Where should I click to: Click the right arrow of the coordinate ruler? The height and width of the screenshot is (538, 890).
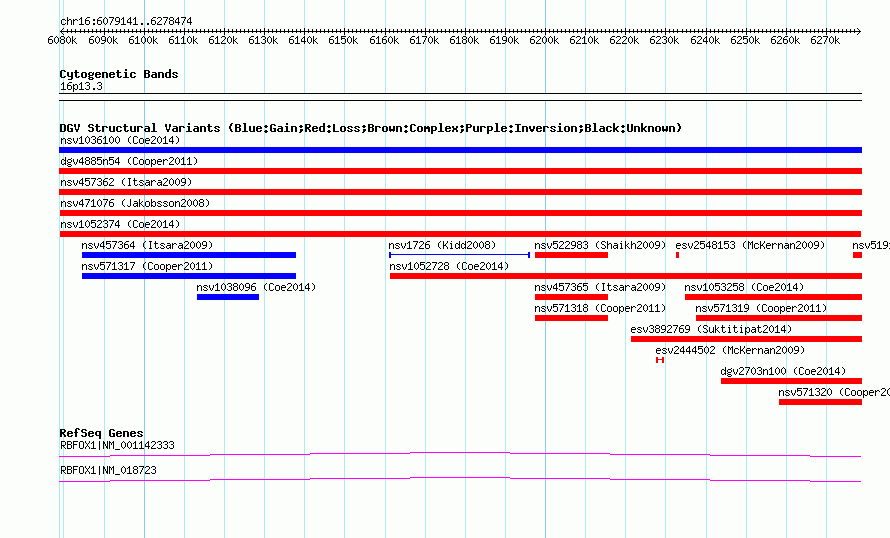[x=859, y=31]
